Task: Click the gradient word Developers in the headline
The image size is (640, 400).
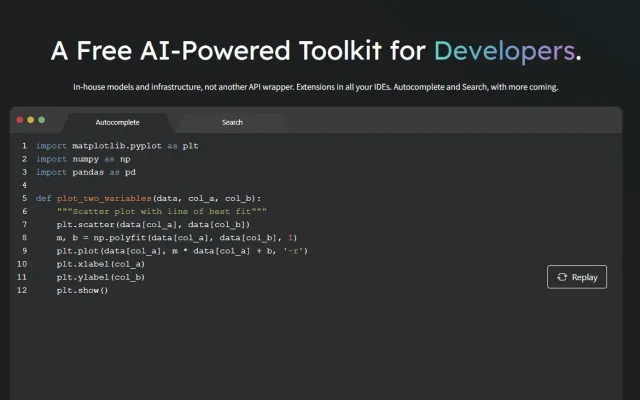Action: [504, 51]
